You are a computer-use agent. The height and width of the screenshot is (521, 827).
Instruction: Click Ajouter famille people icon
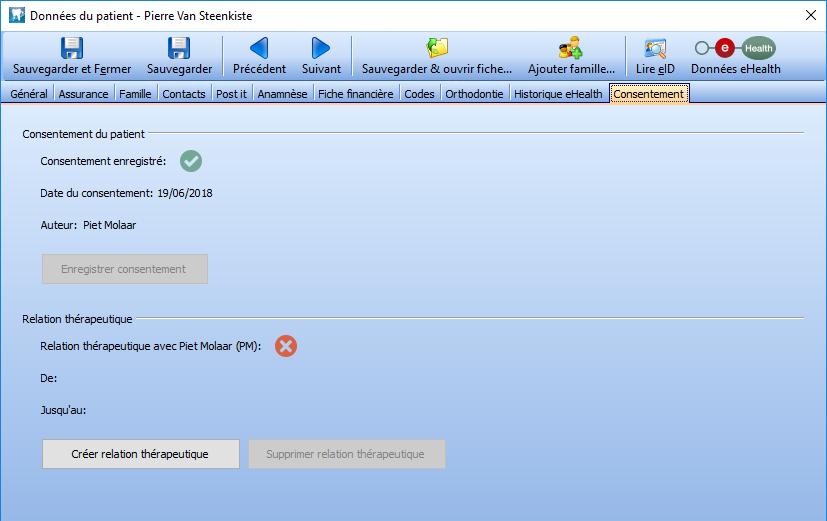click(571, 48)
